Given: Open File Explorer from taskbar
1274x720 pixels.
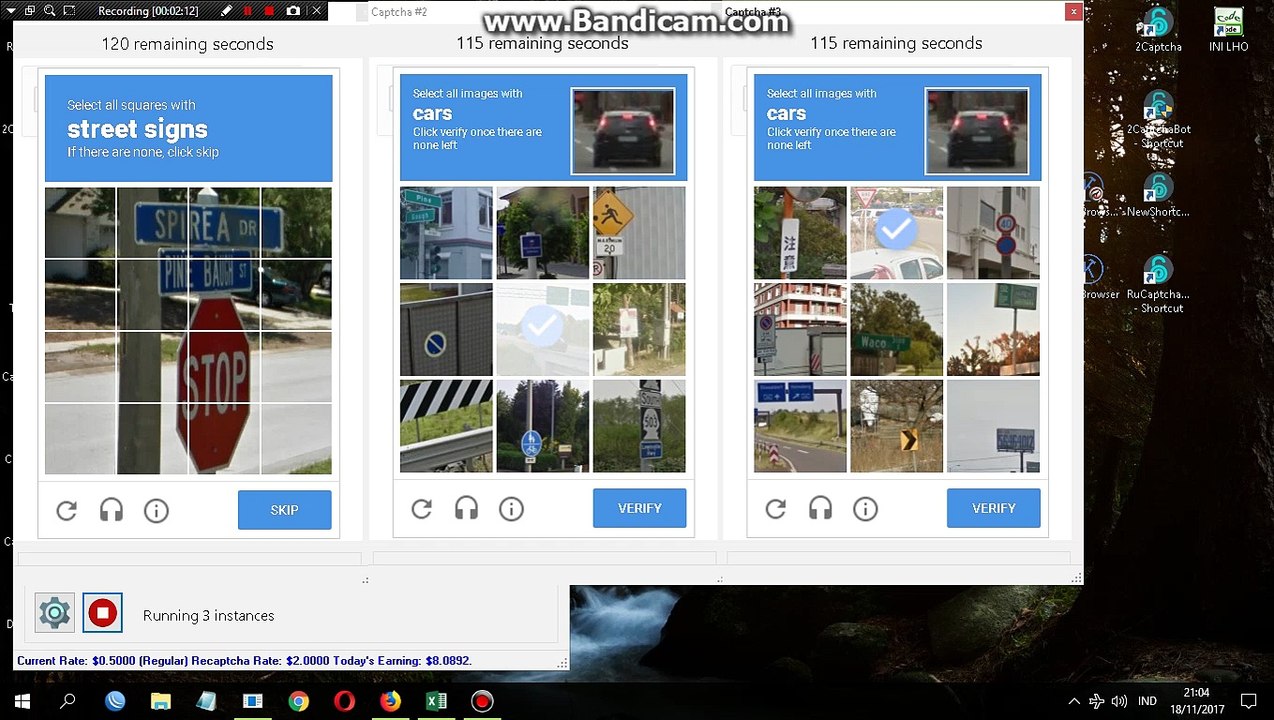Looking at the screenshot, I should [160, 701].
